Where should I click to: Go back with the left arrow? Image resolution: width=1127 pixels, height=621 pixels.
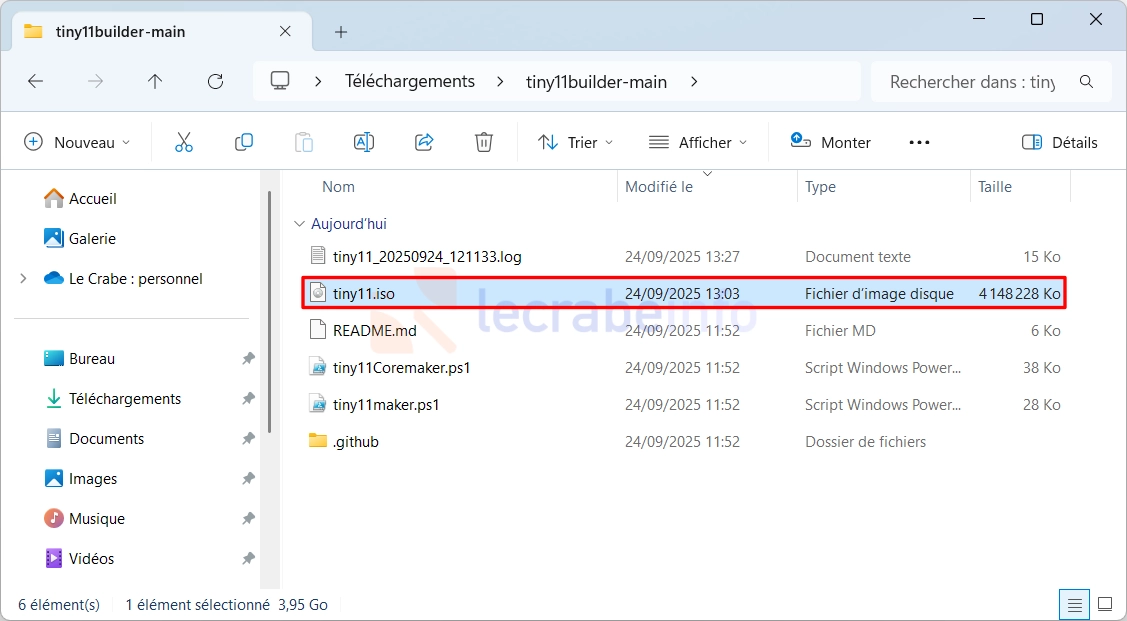point(35,81)
